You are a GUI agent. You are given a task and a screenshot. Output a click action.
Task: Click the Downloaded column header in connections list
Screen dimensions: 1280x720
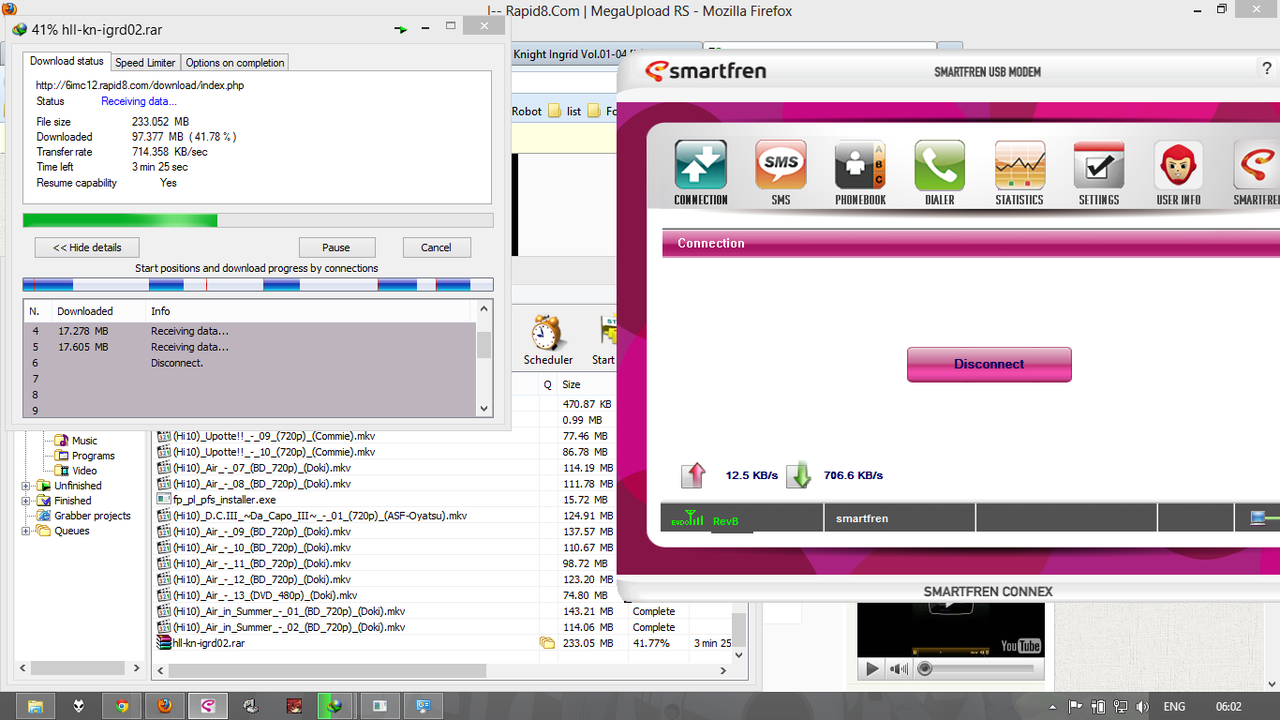tap(97, 311)
